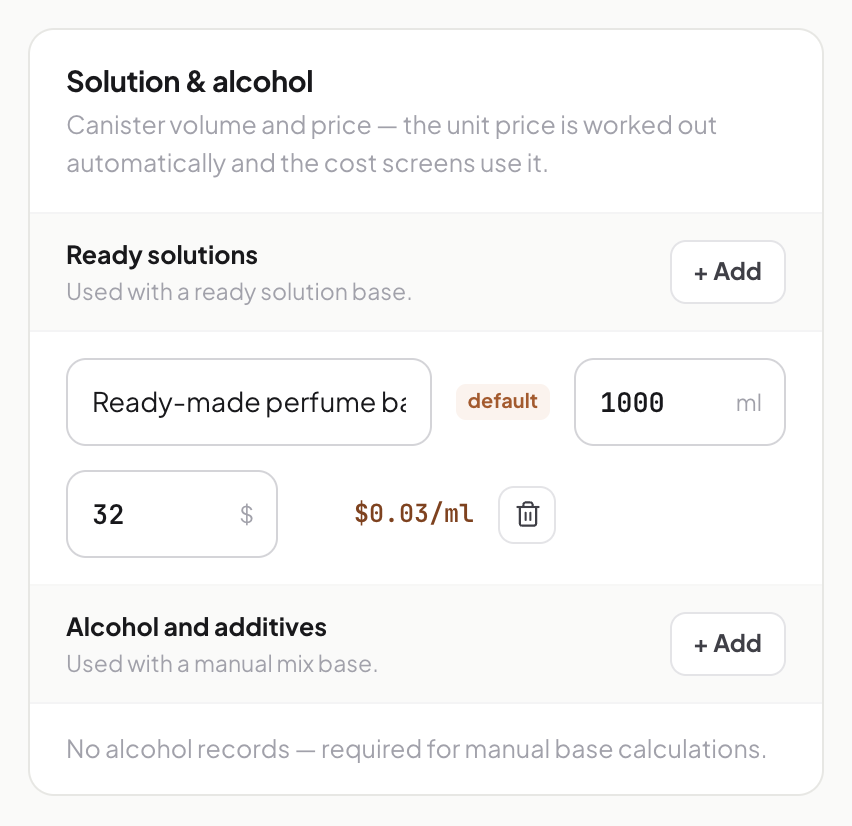Screen dimensions: 852x826
Task: Add a new alcohol or additive
Action: [x=728, y=644]
